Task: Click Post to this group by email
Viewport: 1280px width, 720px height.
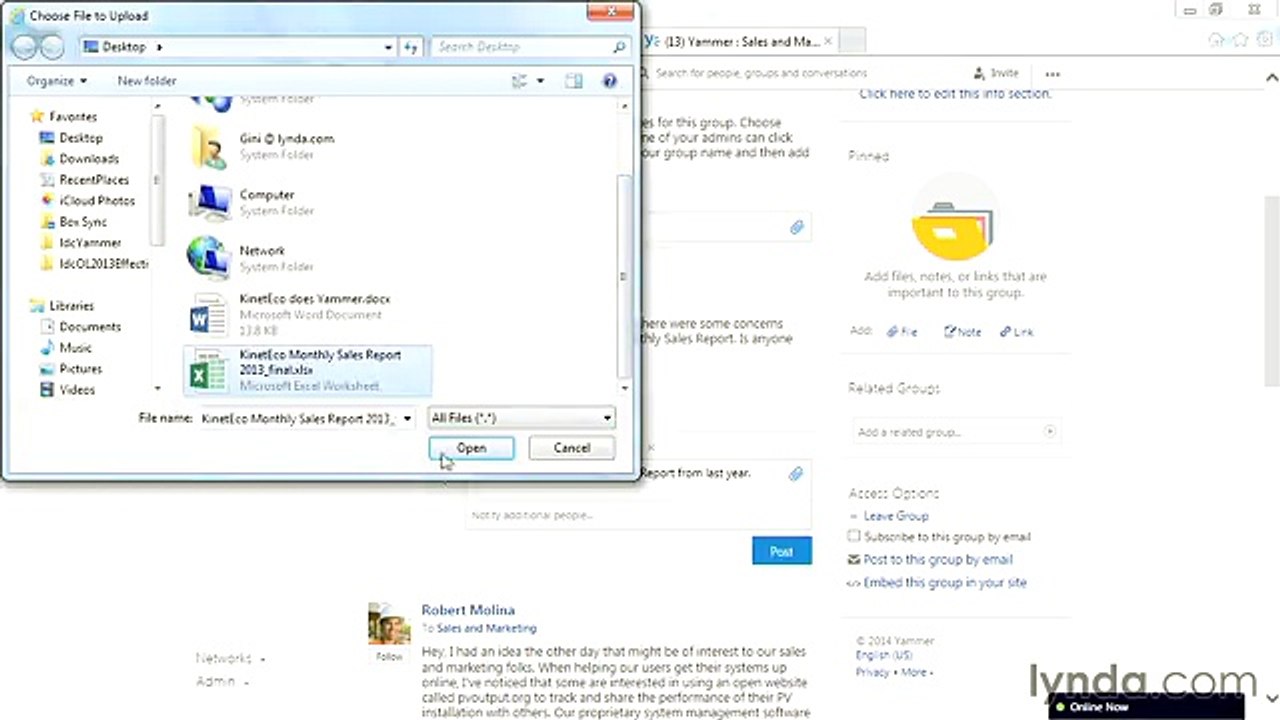Action: pos(938,560)
